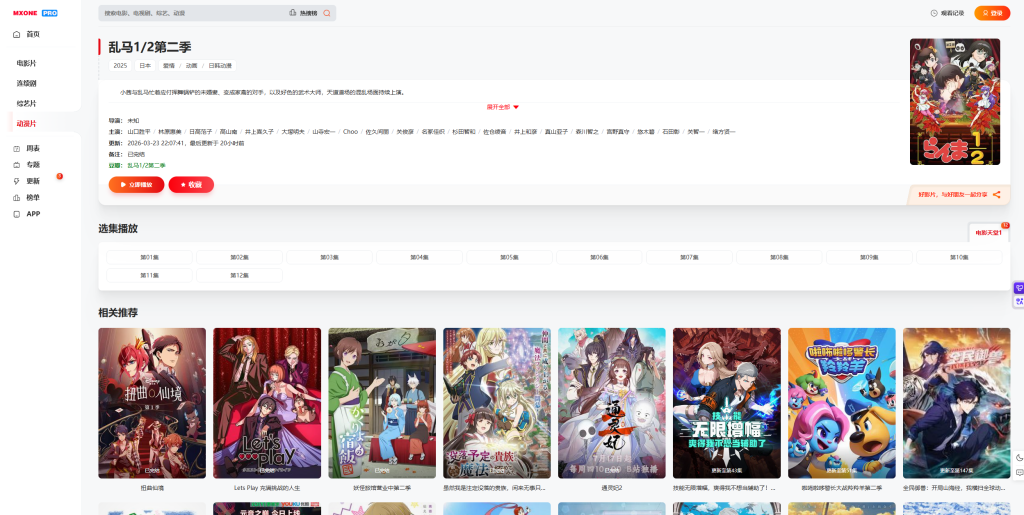This screenshot has width=1024, height=515.
Task: Click actor name 山口胜平
Action: [x=138, y=132]
